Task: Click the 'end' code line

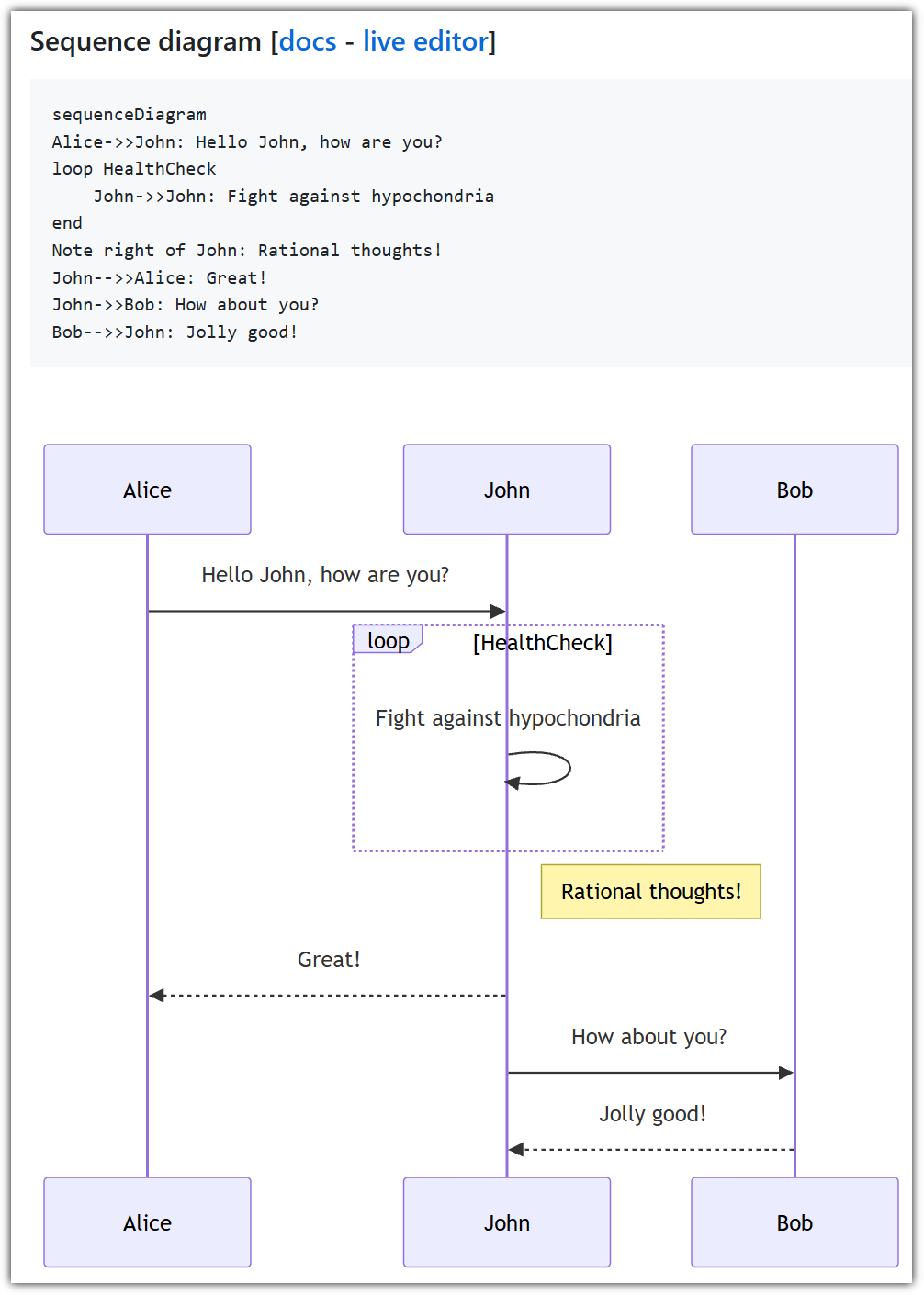Action: (x=67, y=223)
